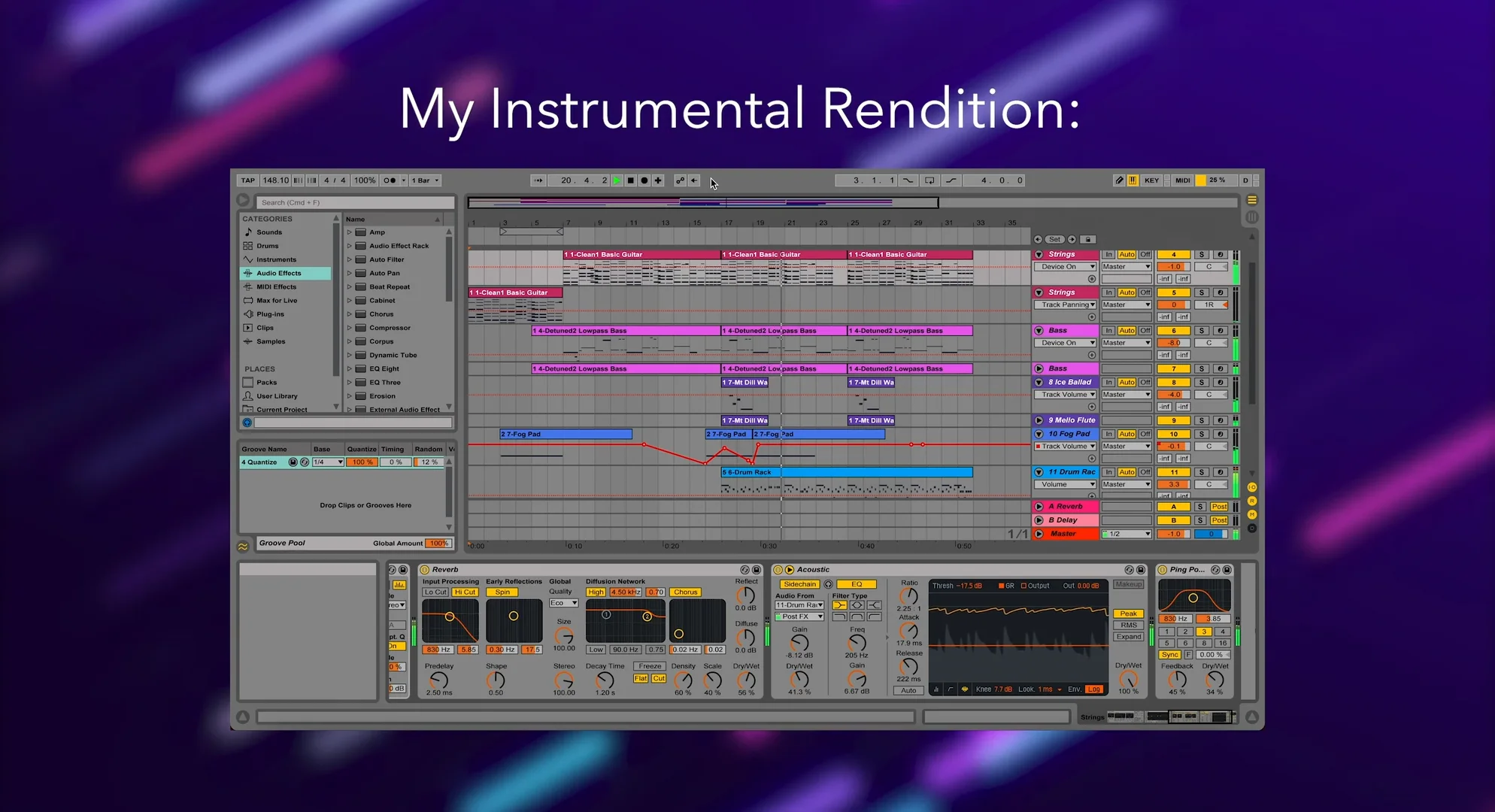Toggle the Sidechain button in Acoustic compressor
The image size is (1495, 812).
pos(799,584)
